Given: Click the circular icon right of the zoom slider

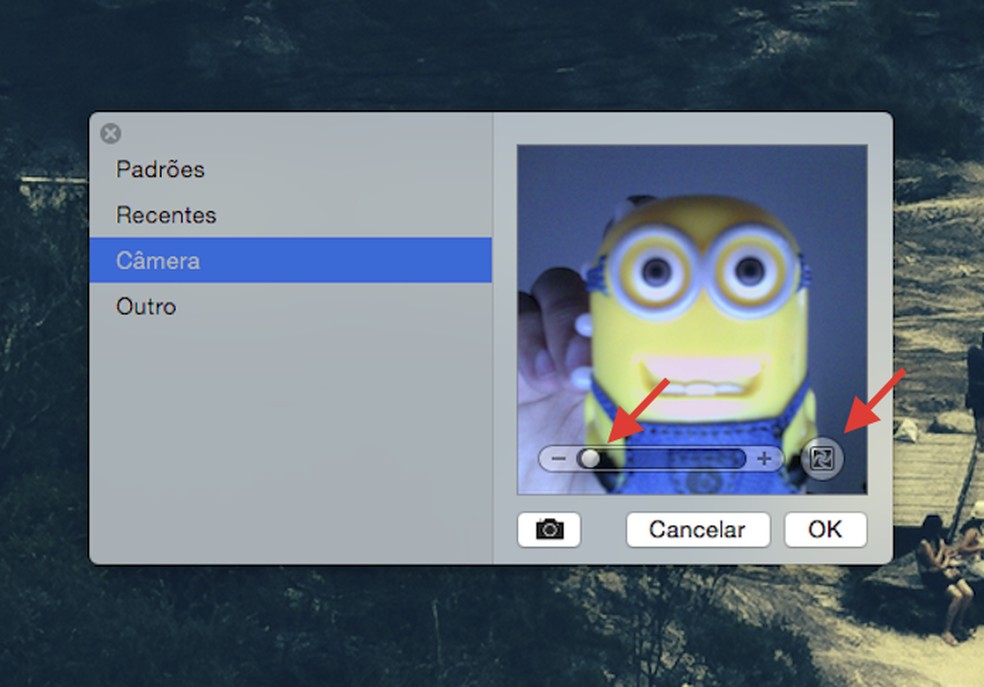Looking at the screenshot, I should [822, 459].
